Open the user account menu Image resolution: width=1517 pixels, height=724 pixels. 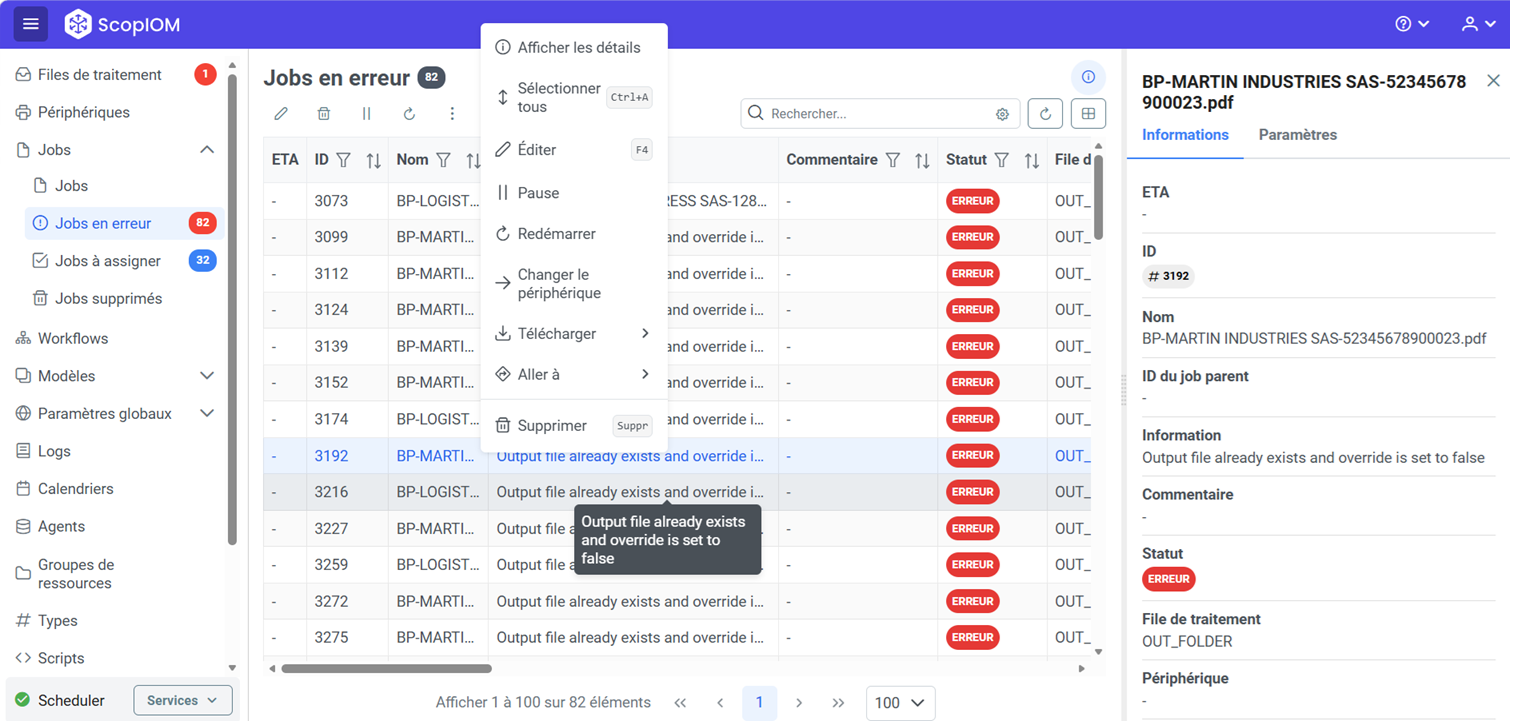coord(1478,24)
